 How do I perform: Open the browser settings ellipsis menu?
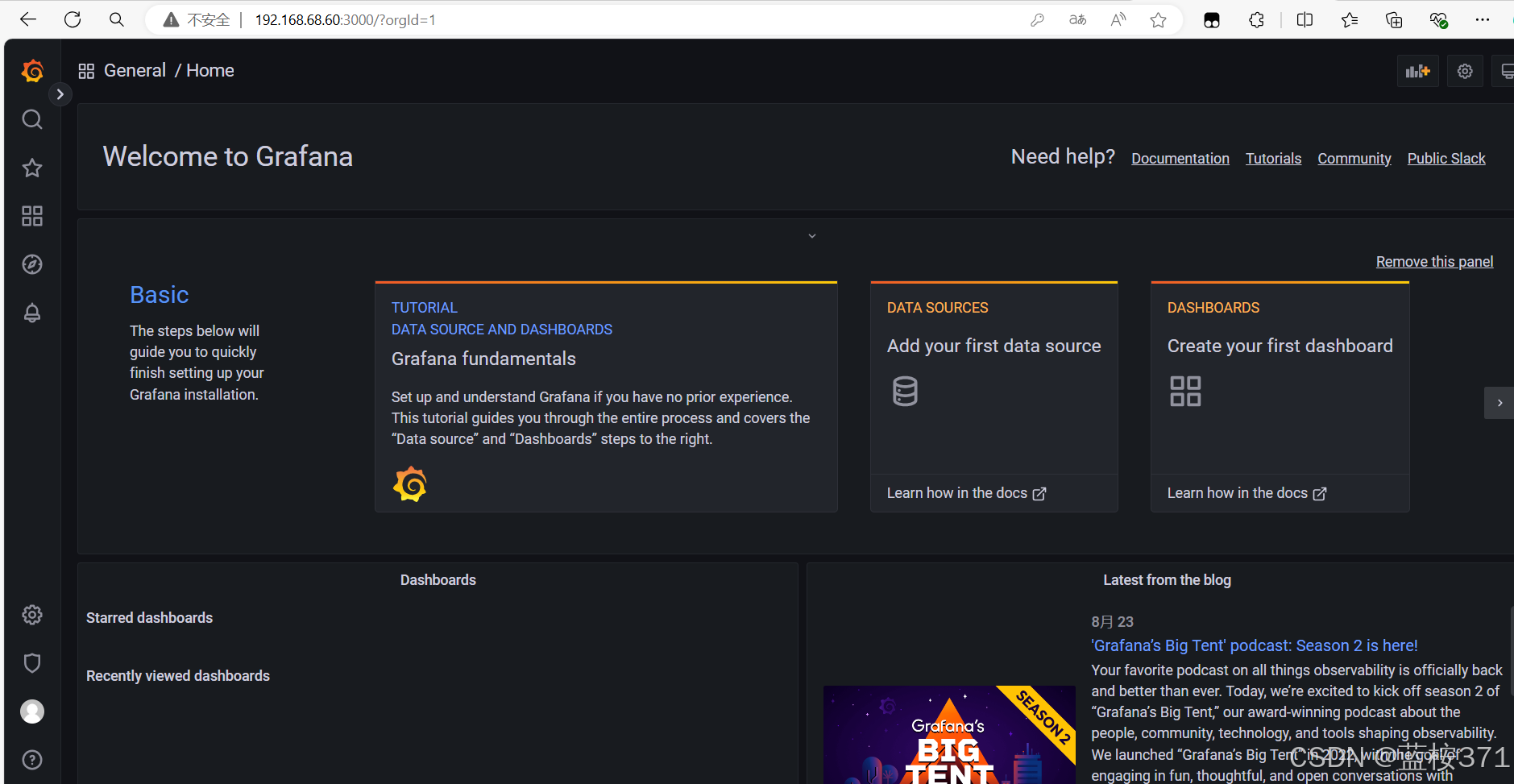(1483, 20)
